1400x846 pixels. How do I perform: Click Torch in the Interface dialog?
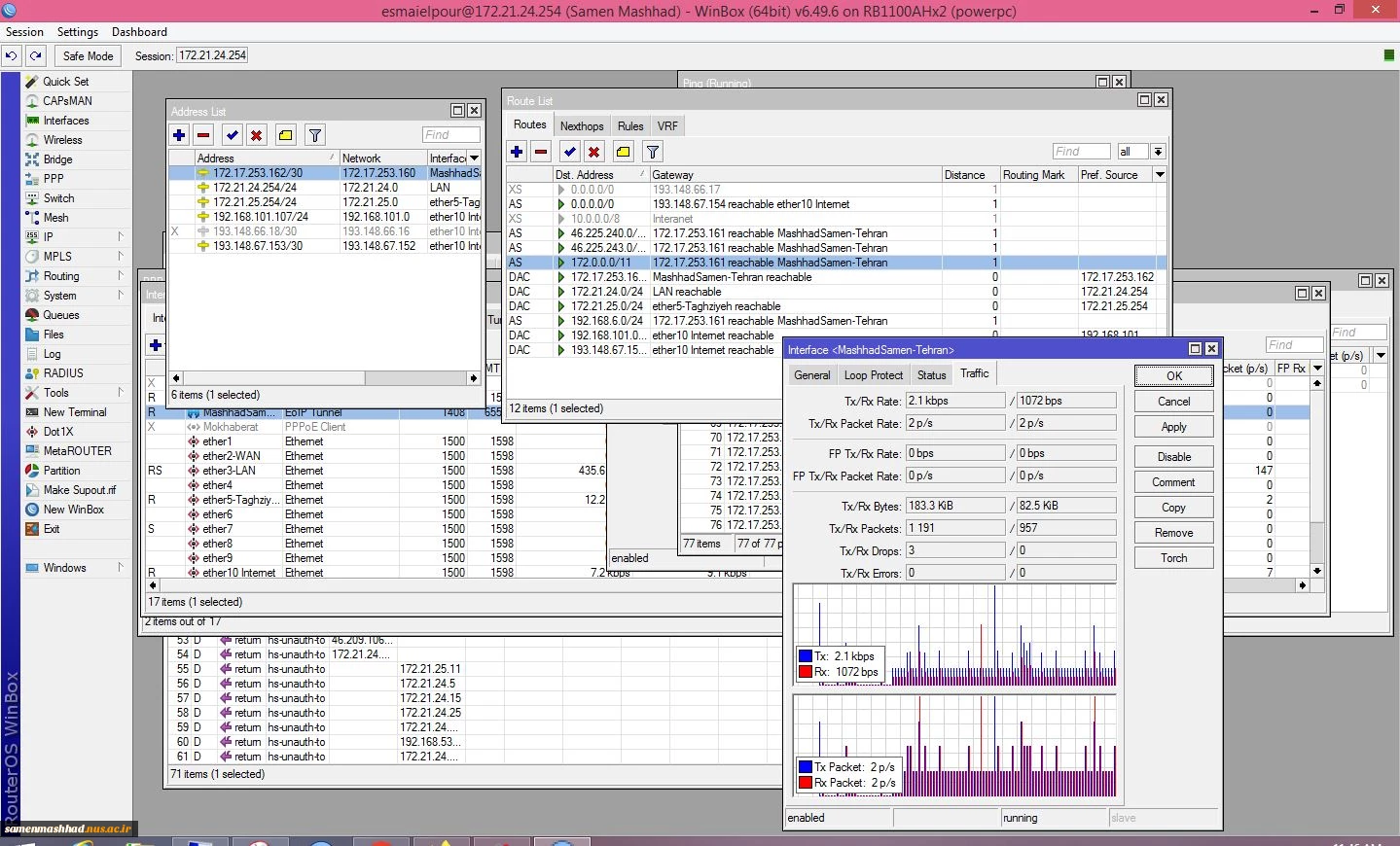(1174, 558)
